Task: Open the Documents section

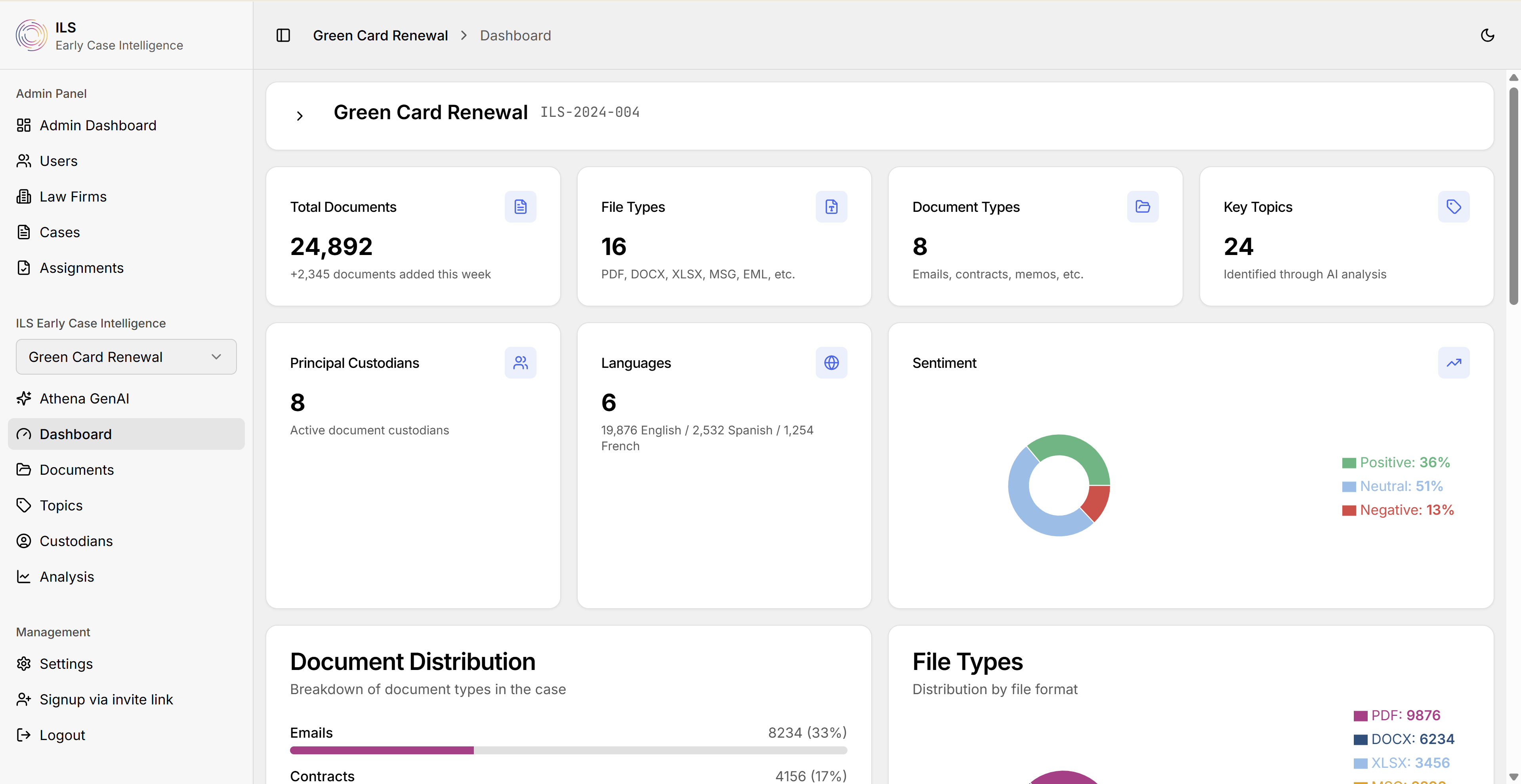Action: (126, 470)
